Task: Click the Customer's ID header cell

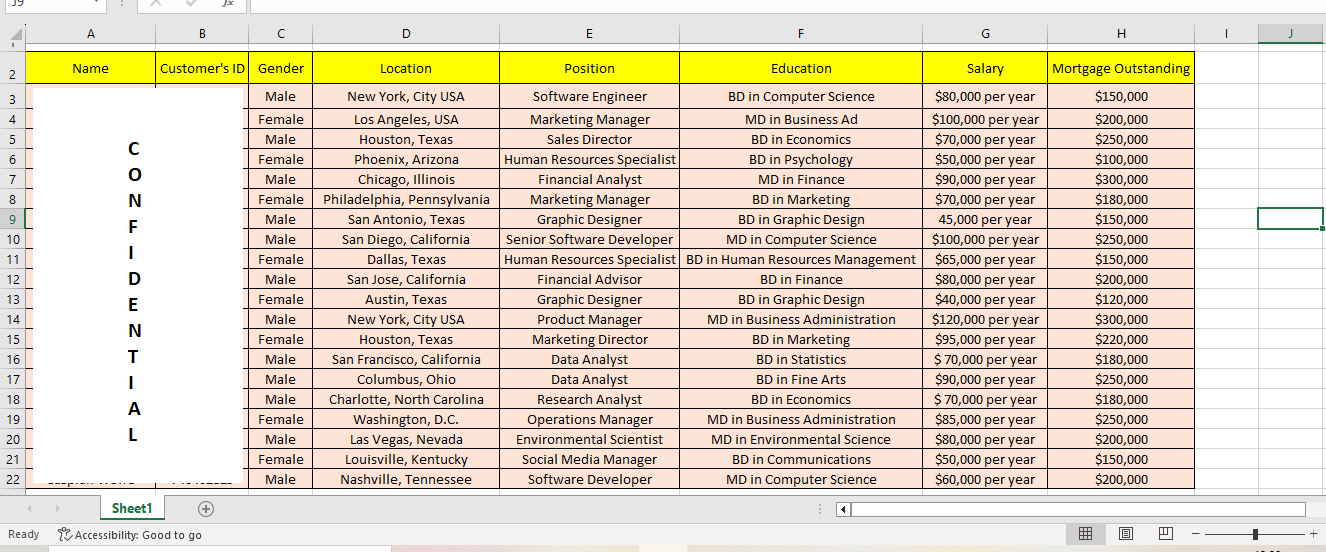Action: [202, 68]
